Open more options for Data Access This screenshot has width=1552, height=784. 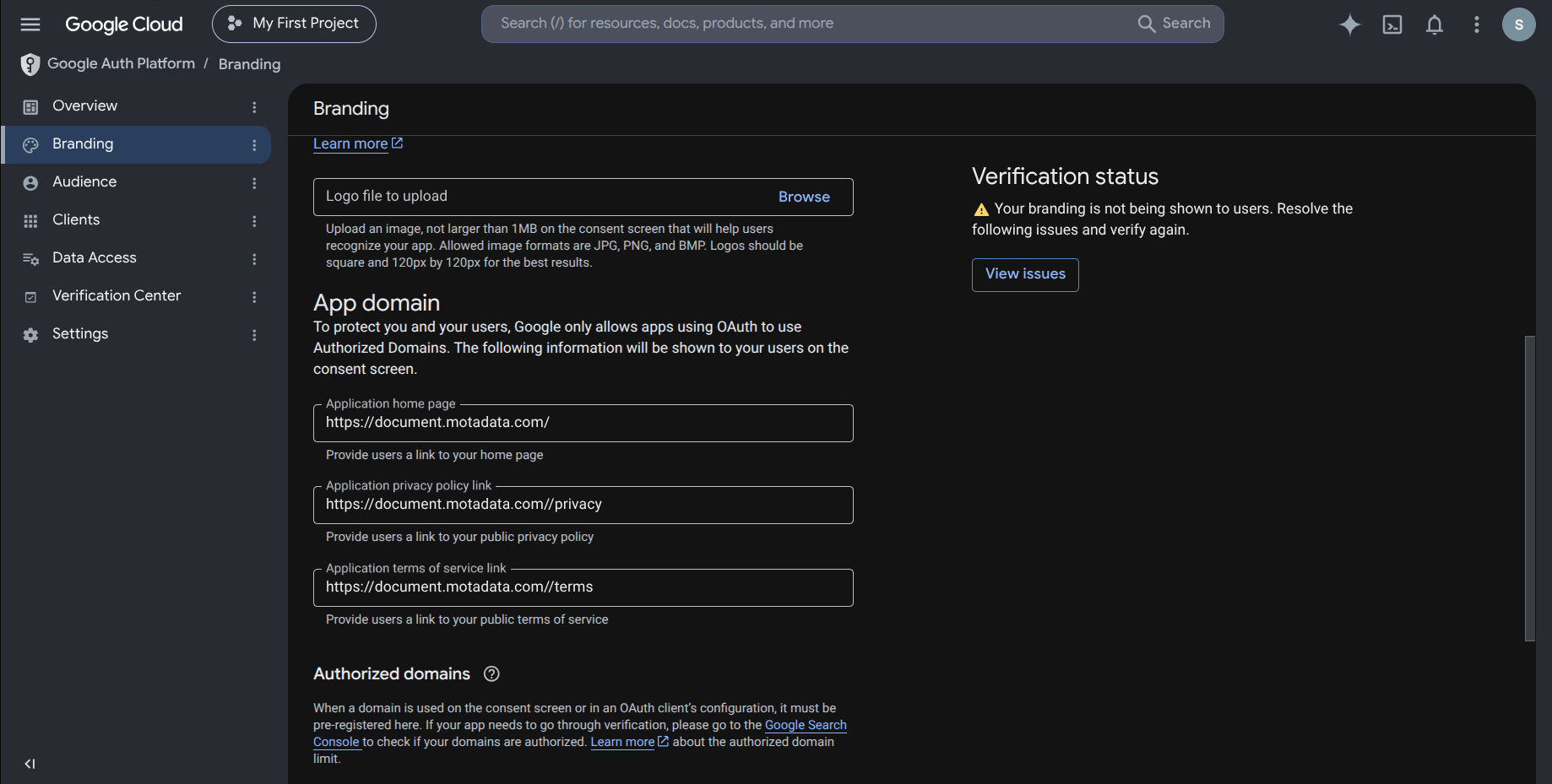point(254,259)
